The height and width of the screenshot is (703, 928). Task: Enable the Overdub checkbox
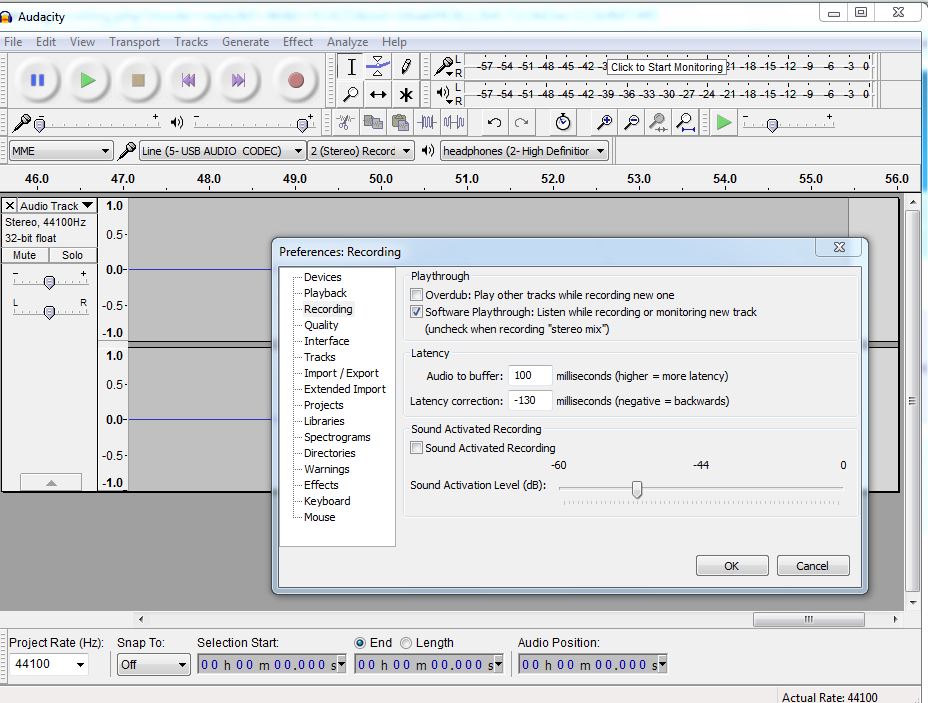417,294
